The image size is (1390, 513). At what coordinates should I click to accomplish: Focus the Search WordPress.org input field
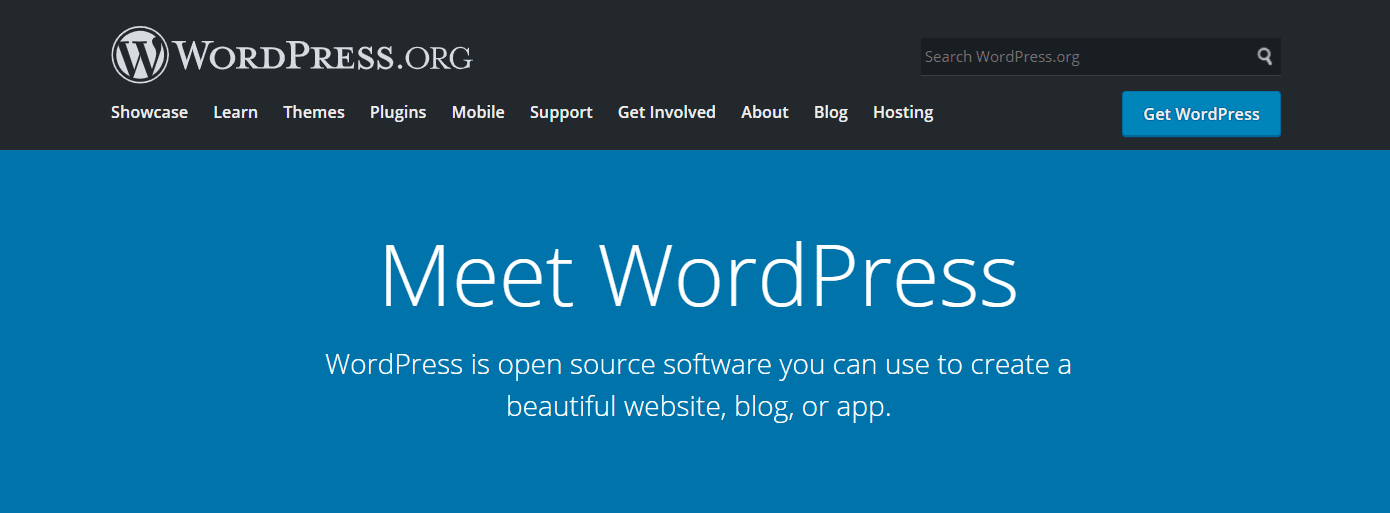(x=1085, y=57)
